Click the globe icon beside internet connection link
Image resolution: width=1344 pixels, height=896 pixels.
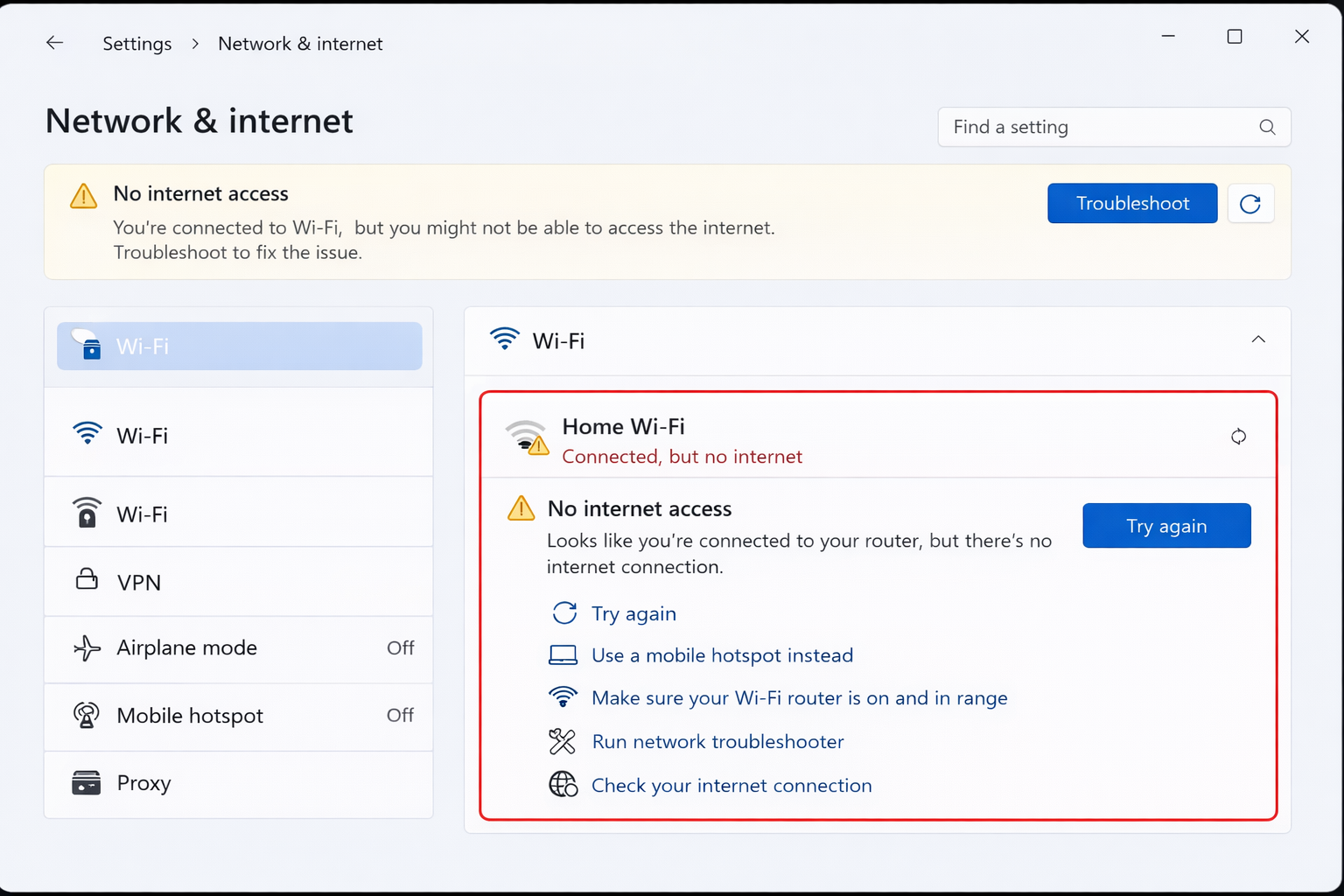[x=563, y=785]
